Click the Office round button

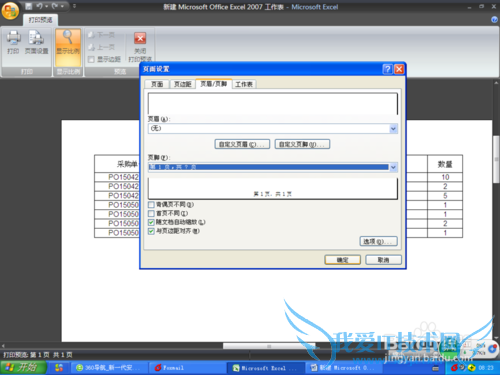pyautogui.click(x=10, y=10)
